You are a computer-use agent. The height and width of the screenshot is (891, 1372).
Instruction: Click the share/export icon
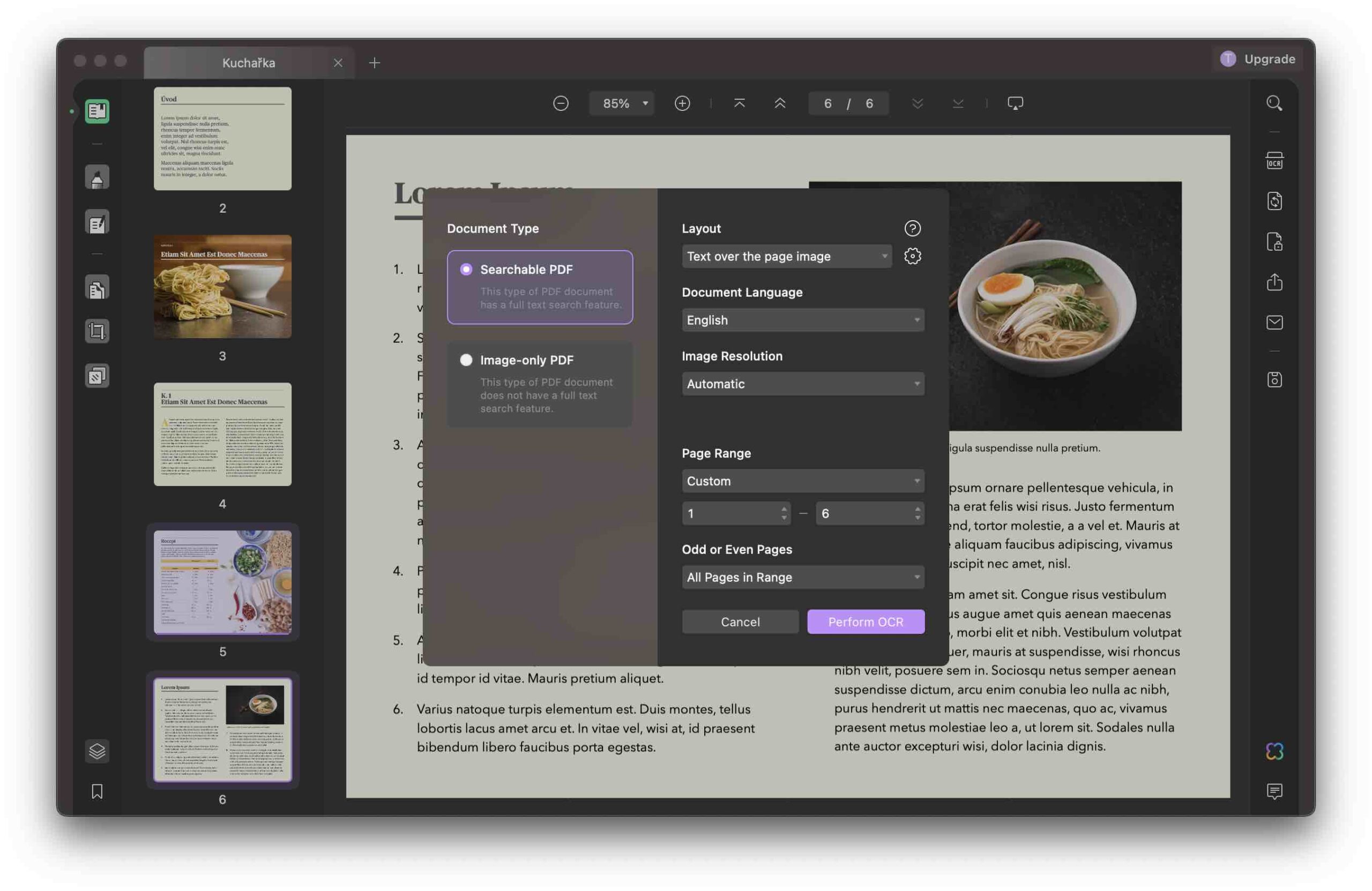pyautogui.click(x=1274, y=282)
